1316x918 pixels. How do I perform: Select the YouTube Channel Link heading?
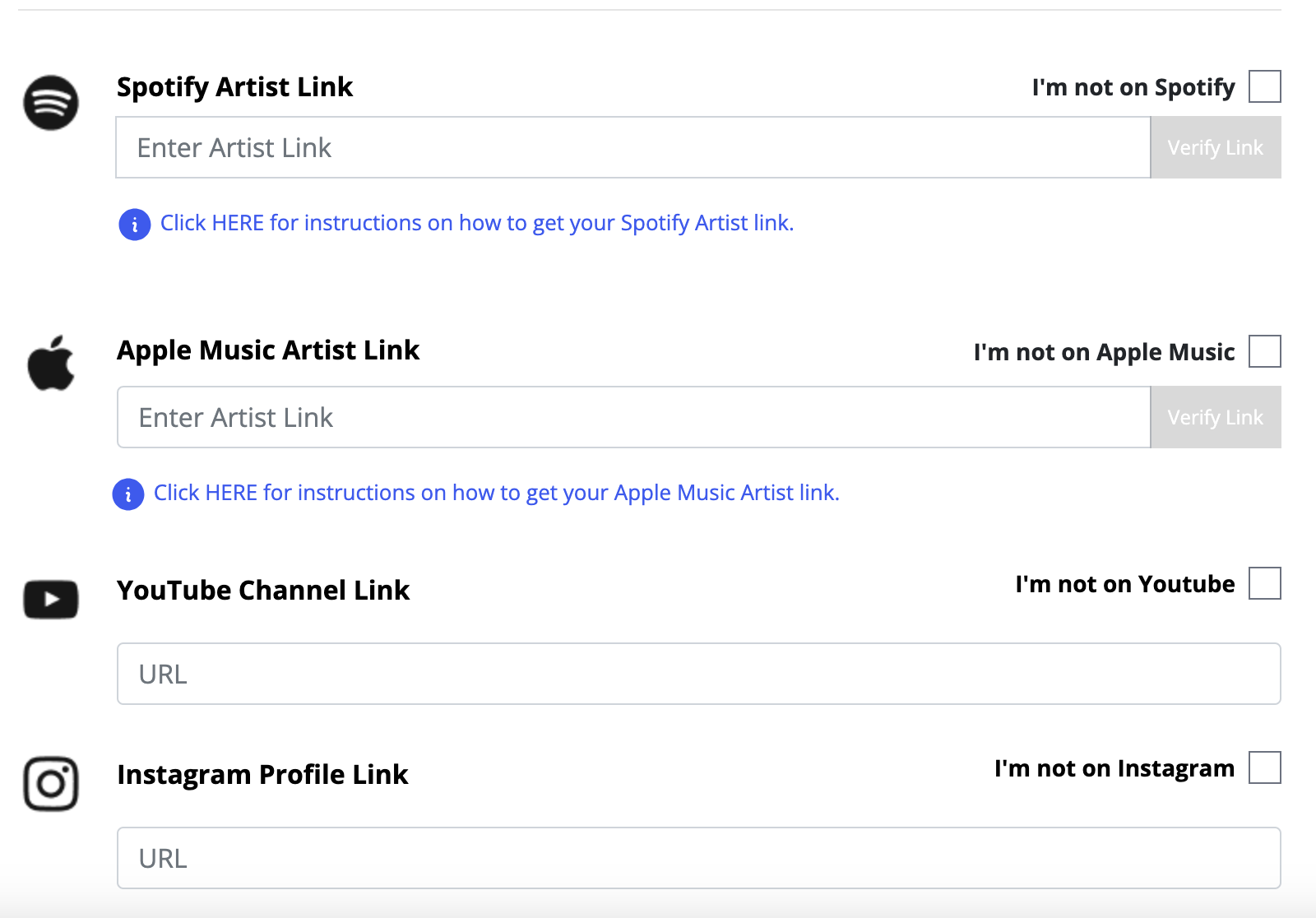[x=263, y=591]
